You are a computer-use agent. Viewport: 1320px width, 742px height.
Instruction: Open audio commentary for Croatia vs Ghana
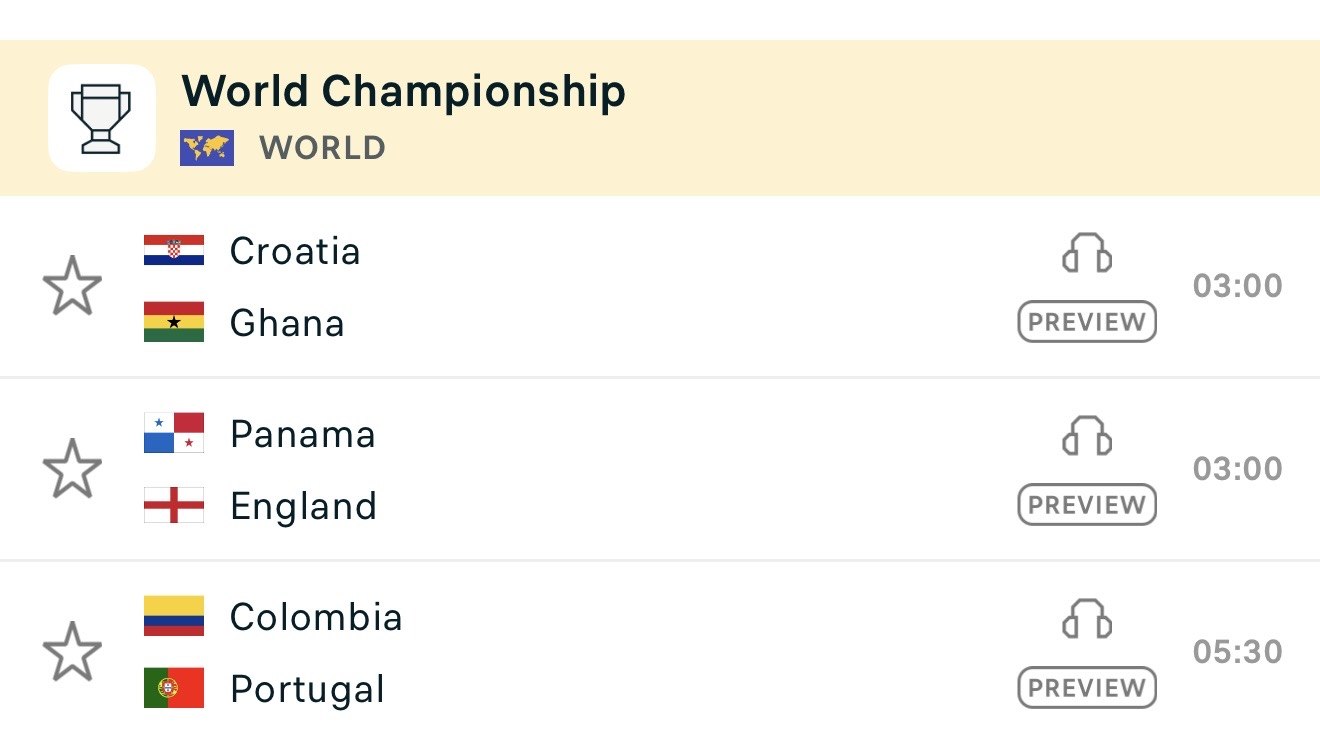(x=1087, y=253)
